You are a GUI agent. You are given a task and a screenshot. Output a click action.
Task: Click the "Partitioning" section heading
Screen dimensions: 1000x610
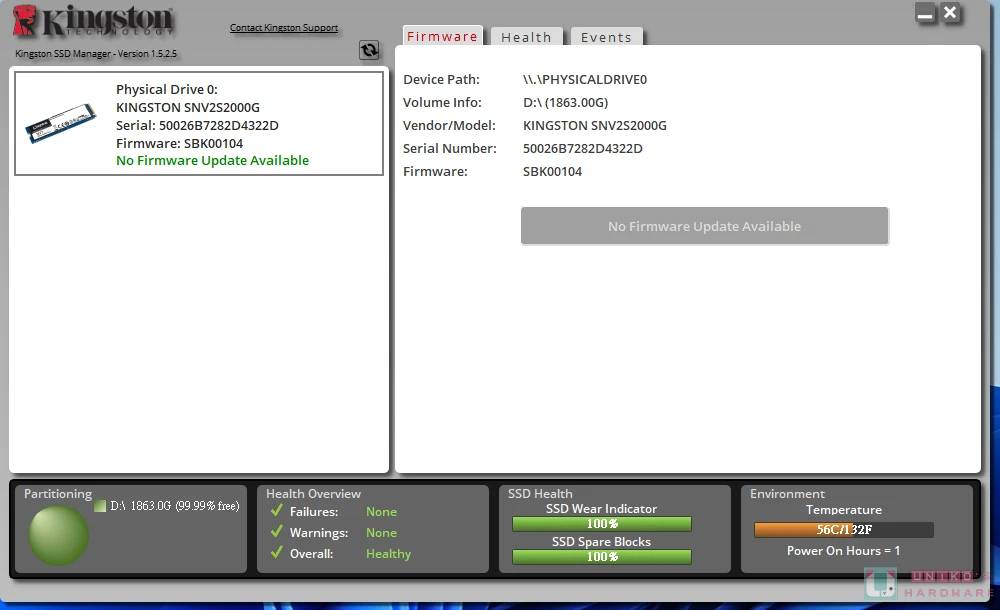pos(58,494)
